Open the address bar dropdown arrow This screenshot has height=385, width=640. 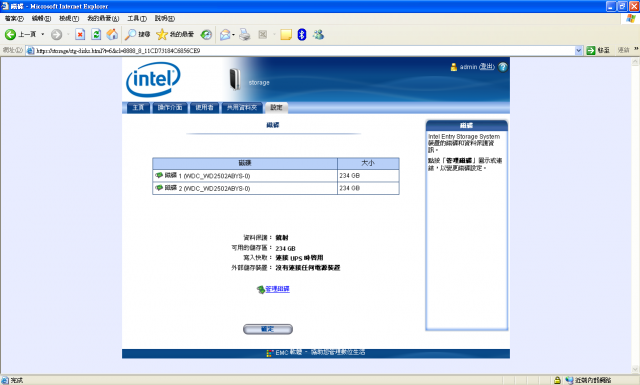click(x=578, y=51)
